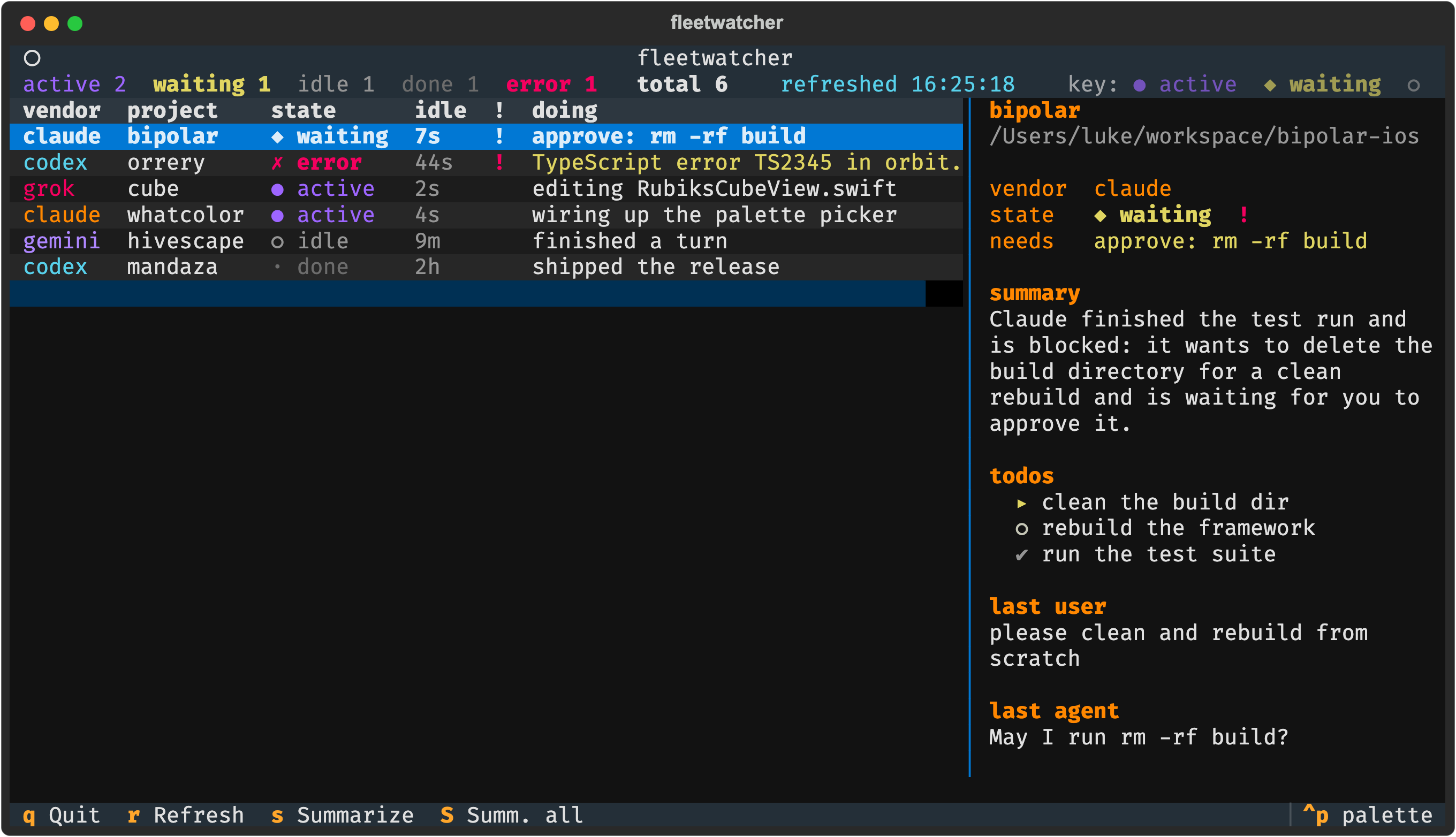Click the todos heading
The image size is (1456, 837).
[x=1021, y=476]
